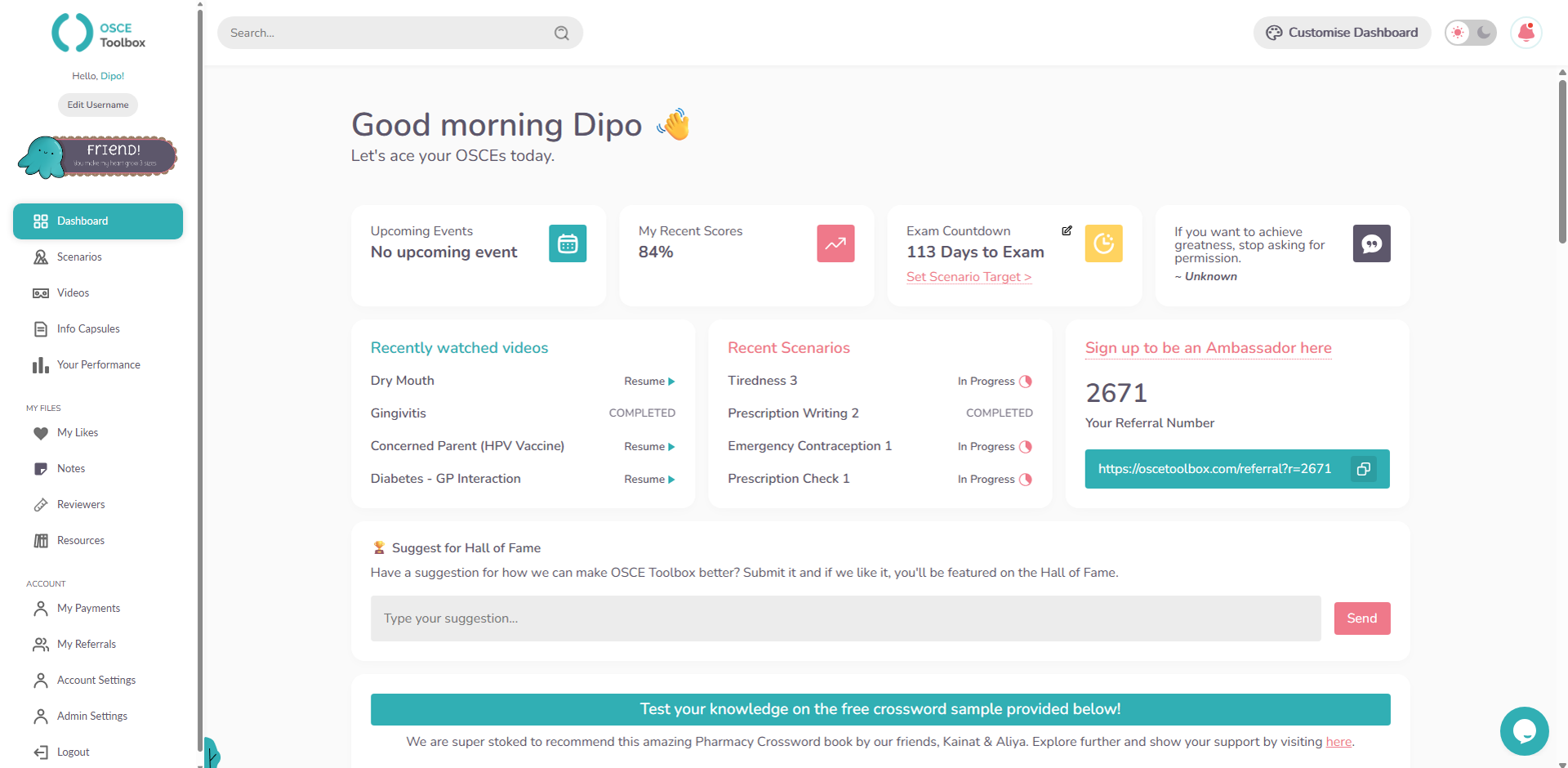1568x768 pixels.
Task: View Your Performance page
Action: 98,365
